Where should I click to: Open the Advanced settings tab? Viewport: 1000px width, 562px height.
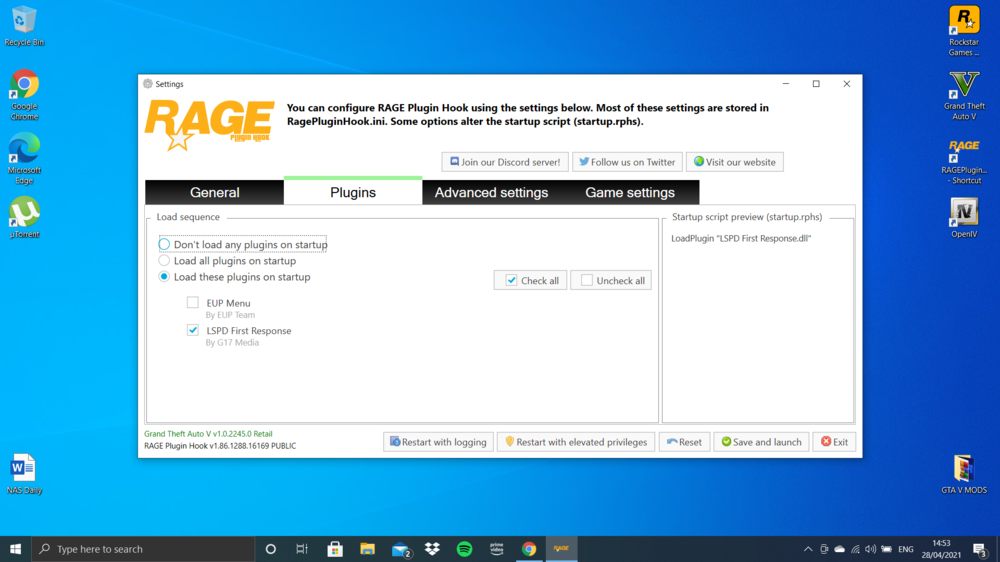[491, 192]
